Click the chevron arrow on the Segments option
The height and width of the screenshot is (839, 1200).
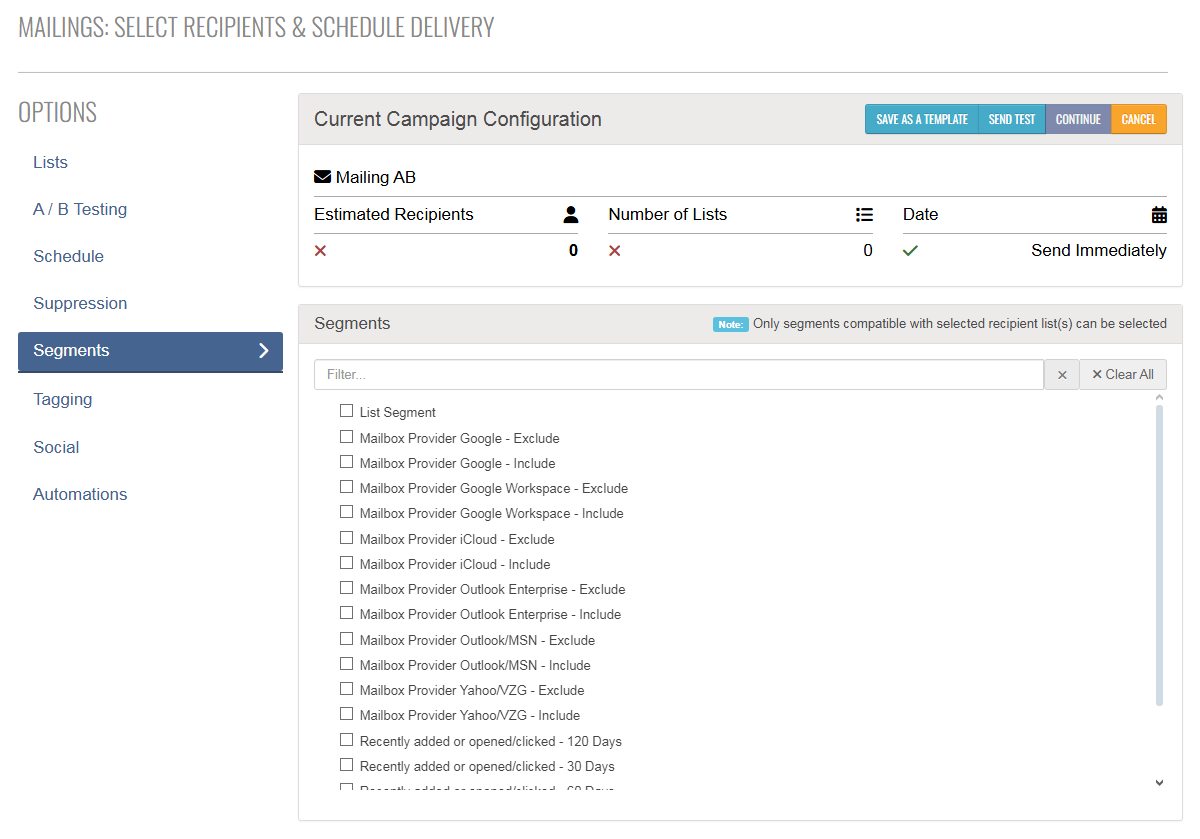[x=264, y=350]
